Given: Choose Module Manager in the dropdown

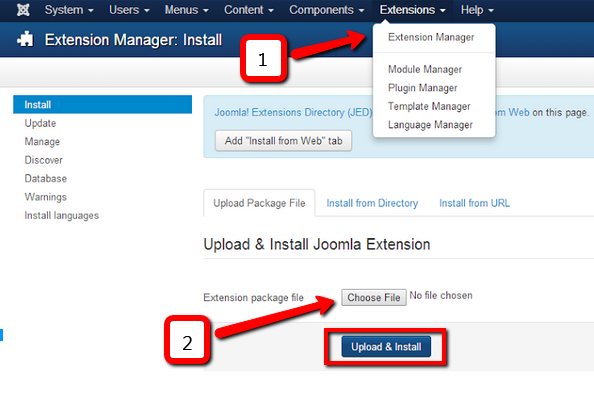Looking at the screenshot, I should [425, 69].
